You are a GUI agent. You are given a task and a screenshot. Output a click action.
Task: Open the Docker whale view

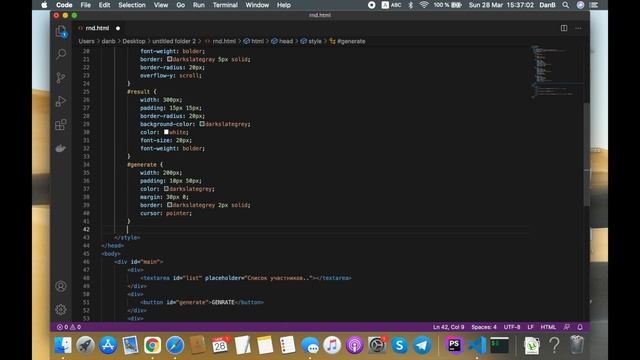(61, 148)
